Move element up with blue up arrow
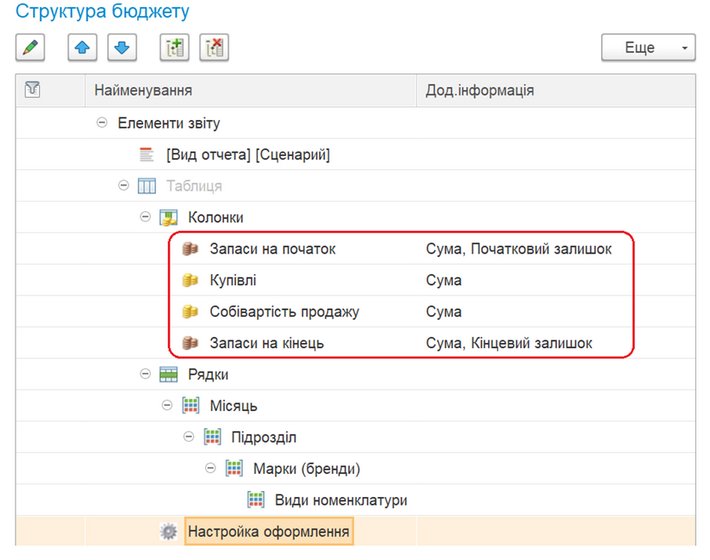 [83, 47]
